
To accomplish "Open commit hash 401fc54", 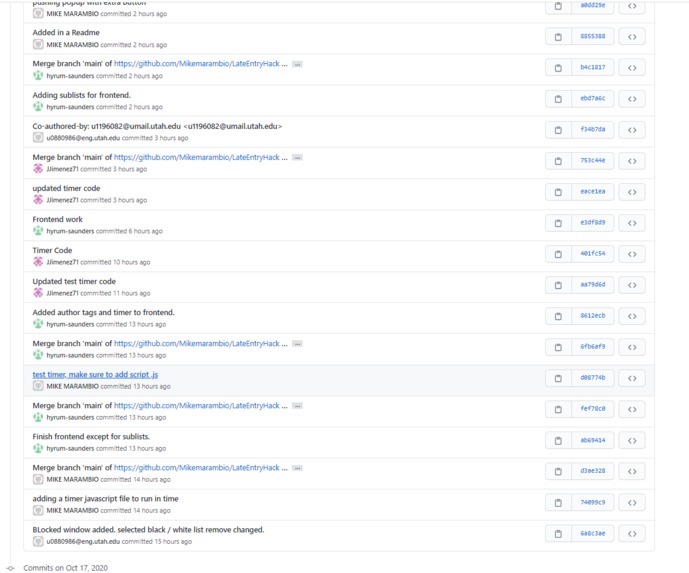I will coord(592,254).
